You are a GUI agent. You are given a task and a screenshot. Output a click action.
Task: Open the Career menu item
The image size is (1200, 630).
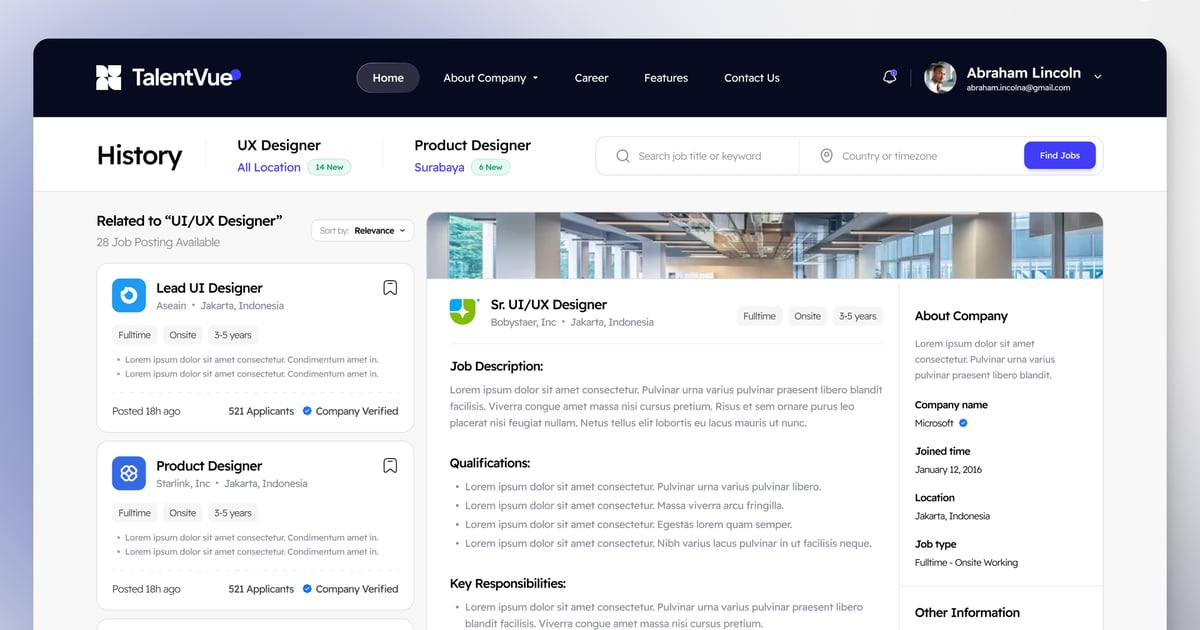pos(591,78)
